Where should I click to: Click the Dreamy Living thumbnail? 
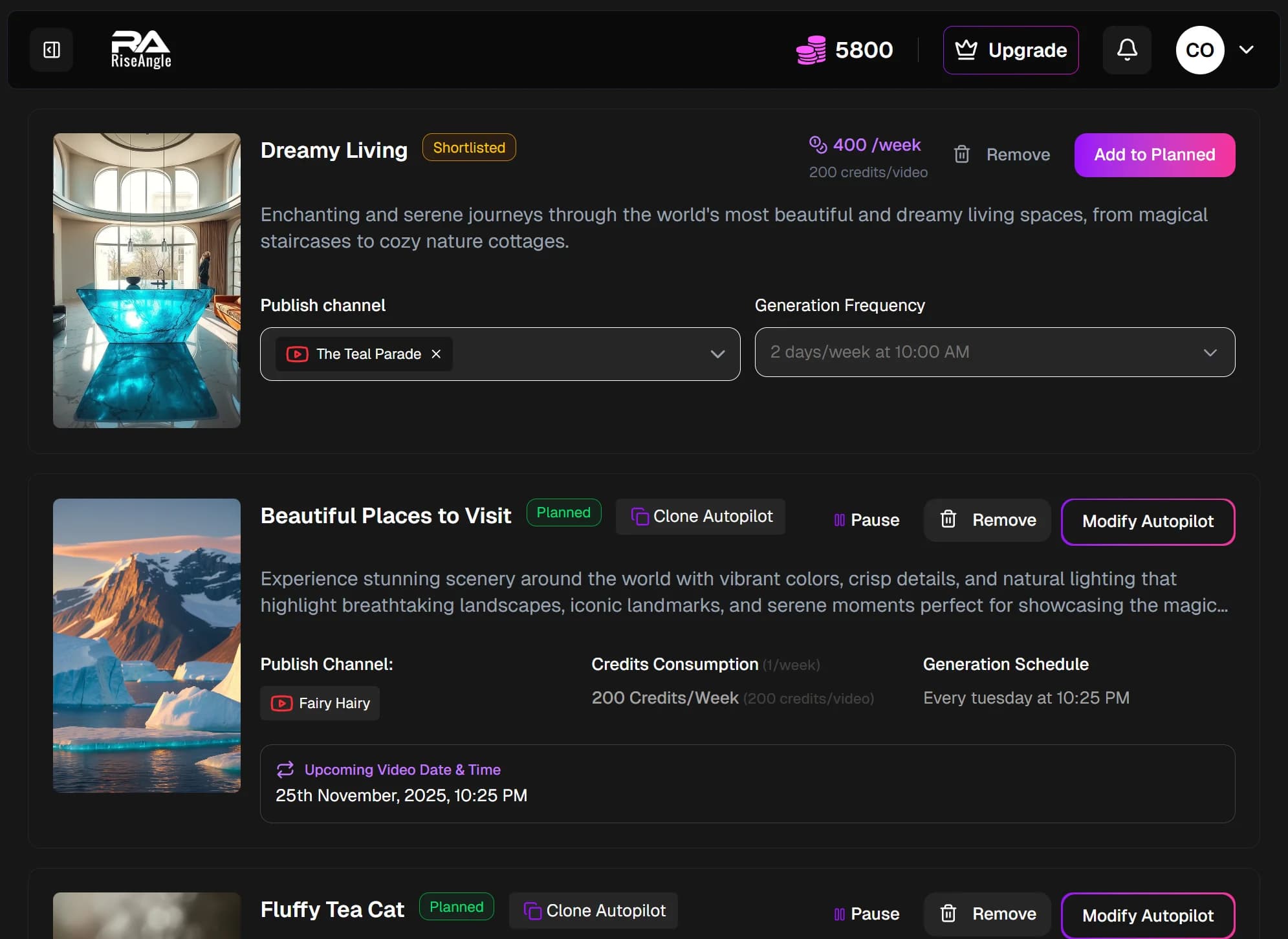147,280
